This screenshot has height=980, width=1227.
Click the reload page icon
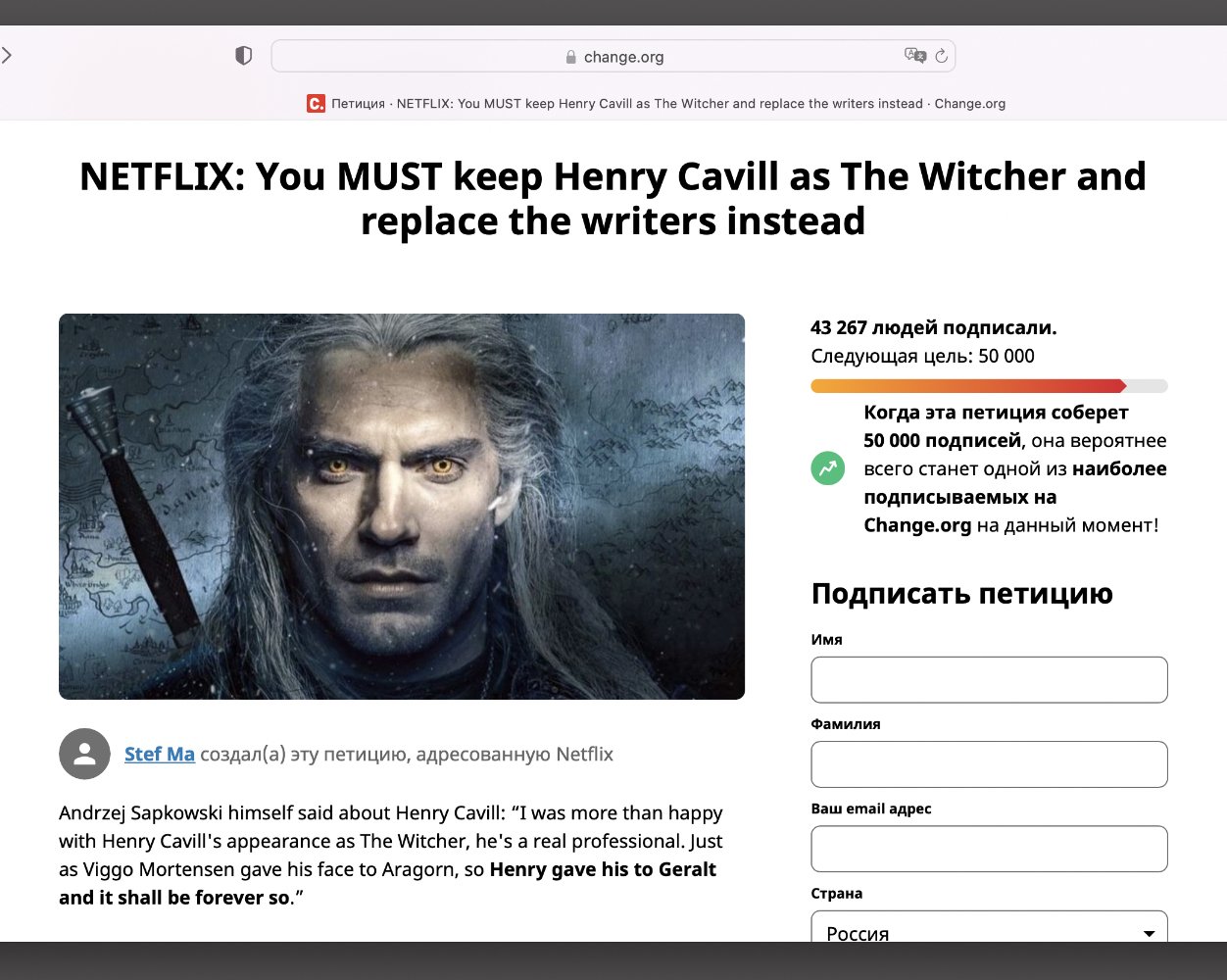pos(940,56)
